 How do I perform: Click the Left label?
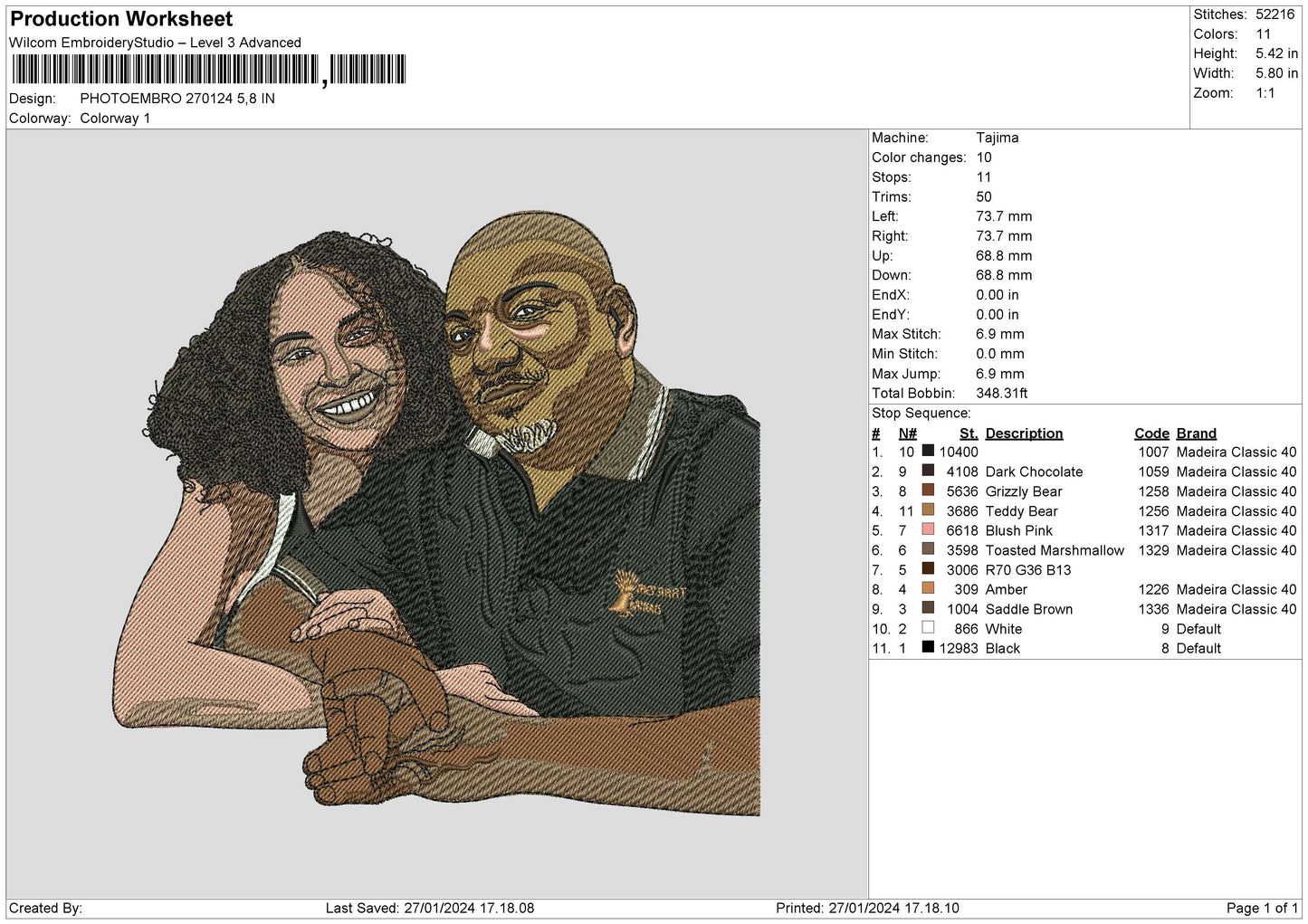pyautogui.click(x=885, y=216)
